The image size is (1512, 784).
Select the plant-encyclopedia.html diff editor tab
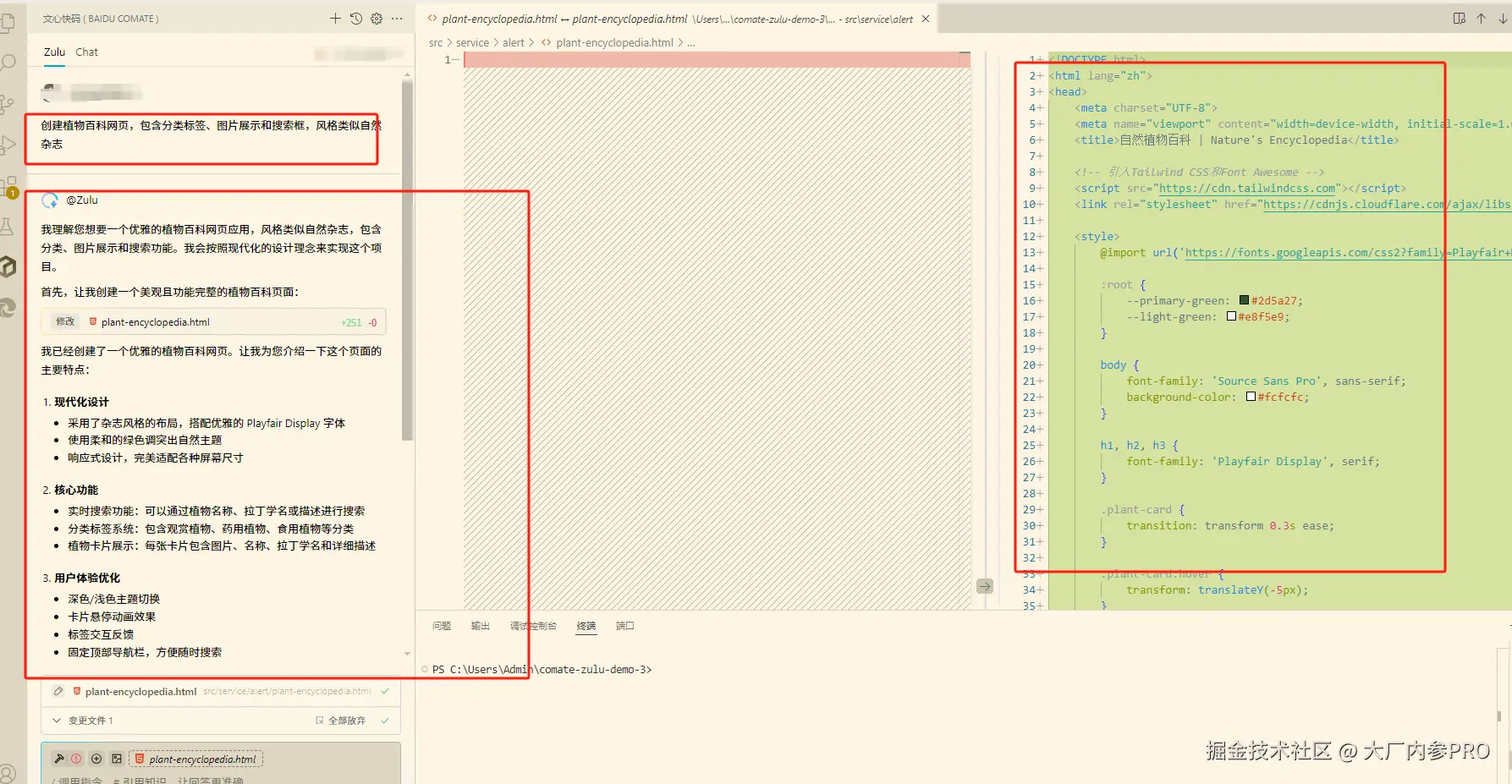click(x=678, y=19)
